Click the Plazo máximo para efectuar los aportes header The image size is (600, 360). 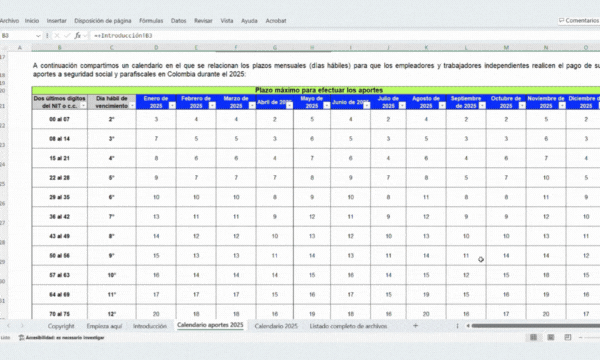click(318, 90)
